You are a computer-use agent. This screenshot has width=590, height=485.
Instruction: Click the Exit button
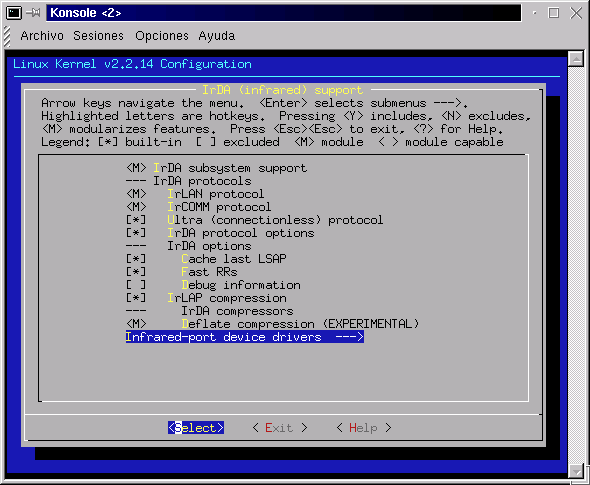tap(280, 428)
